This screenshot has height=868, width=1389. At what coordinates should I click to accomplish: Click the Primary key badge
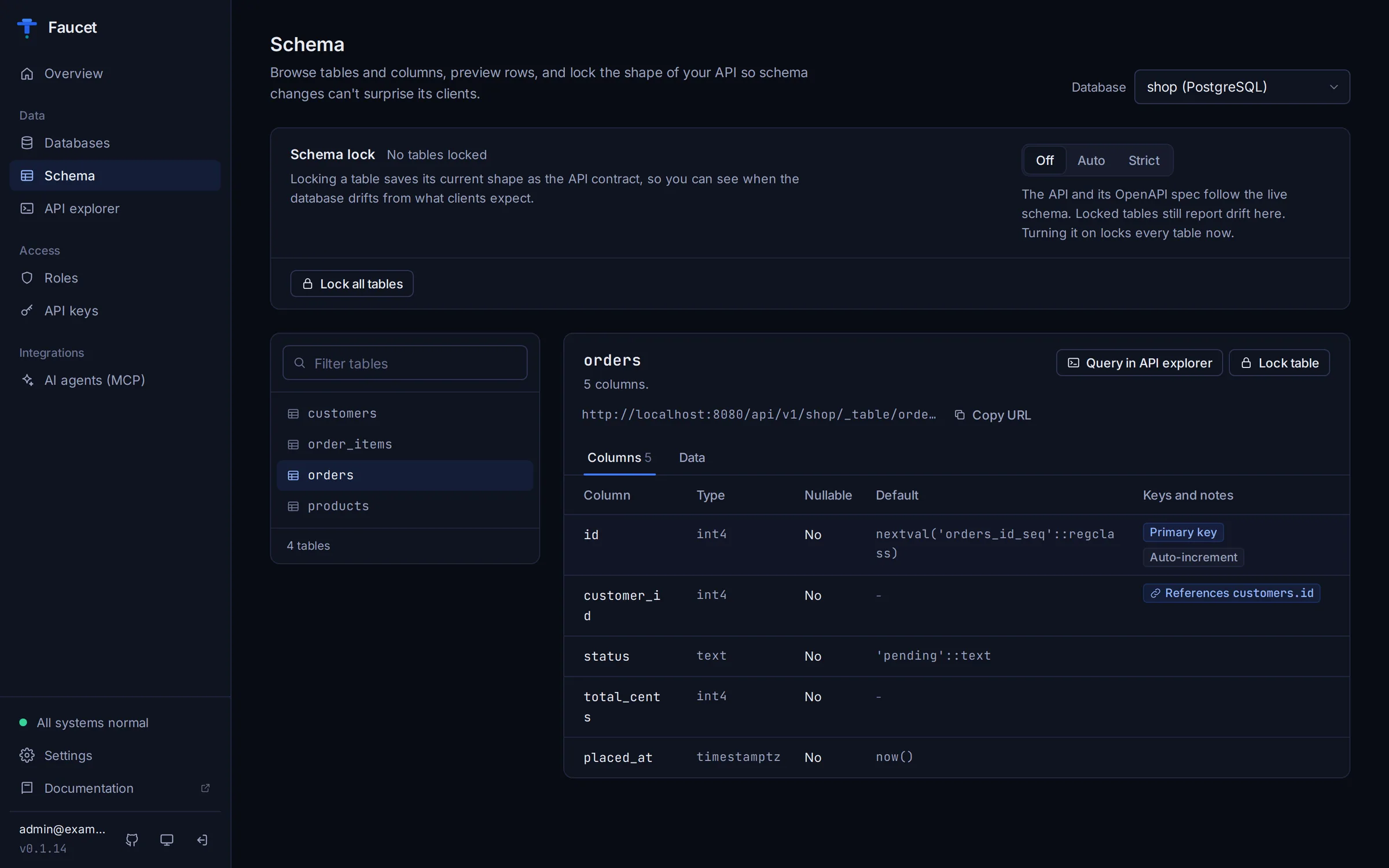tap(1183, 532)
